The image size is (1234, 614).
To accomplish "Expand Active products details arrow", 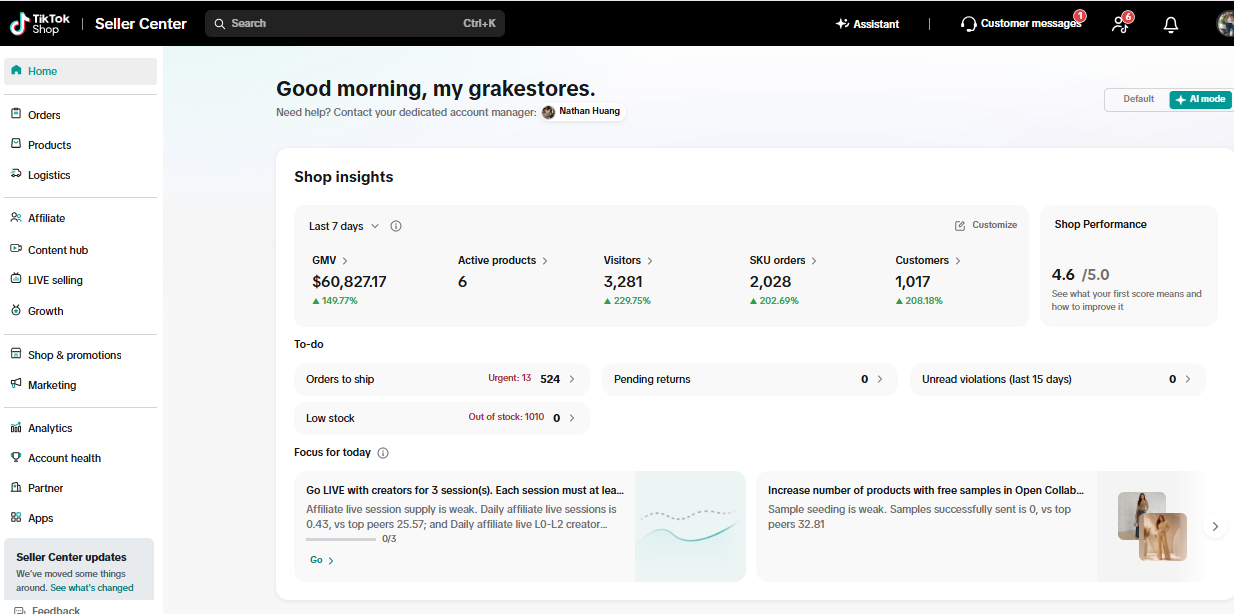I will tap(545, 261).
